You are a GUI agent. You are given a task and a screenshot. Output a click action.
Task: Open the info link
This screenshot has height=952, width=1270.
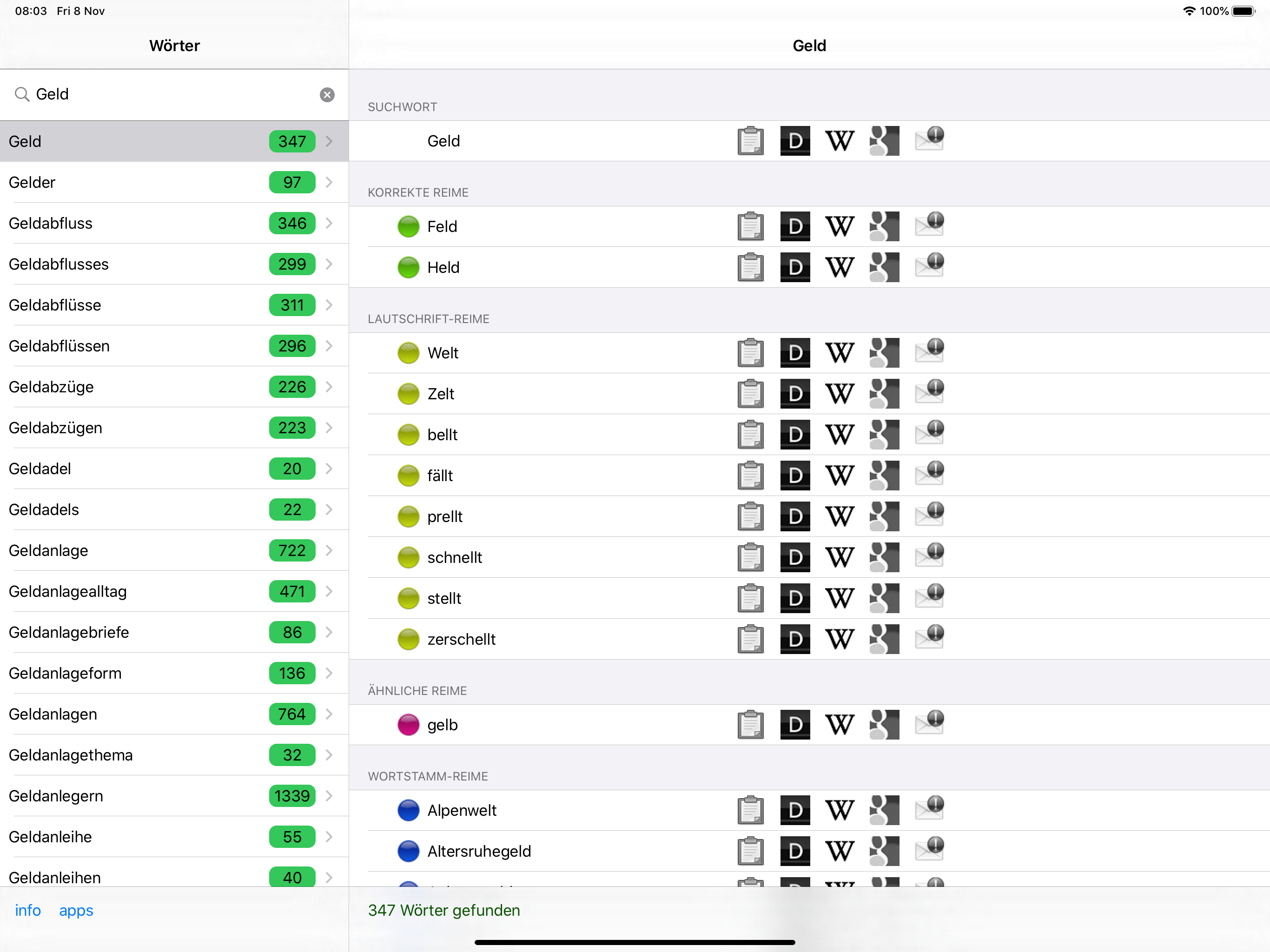tap(27, 910)
